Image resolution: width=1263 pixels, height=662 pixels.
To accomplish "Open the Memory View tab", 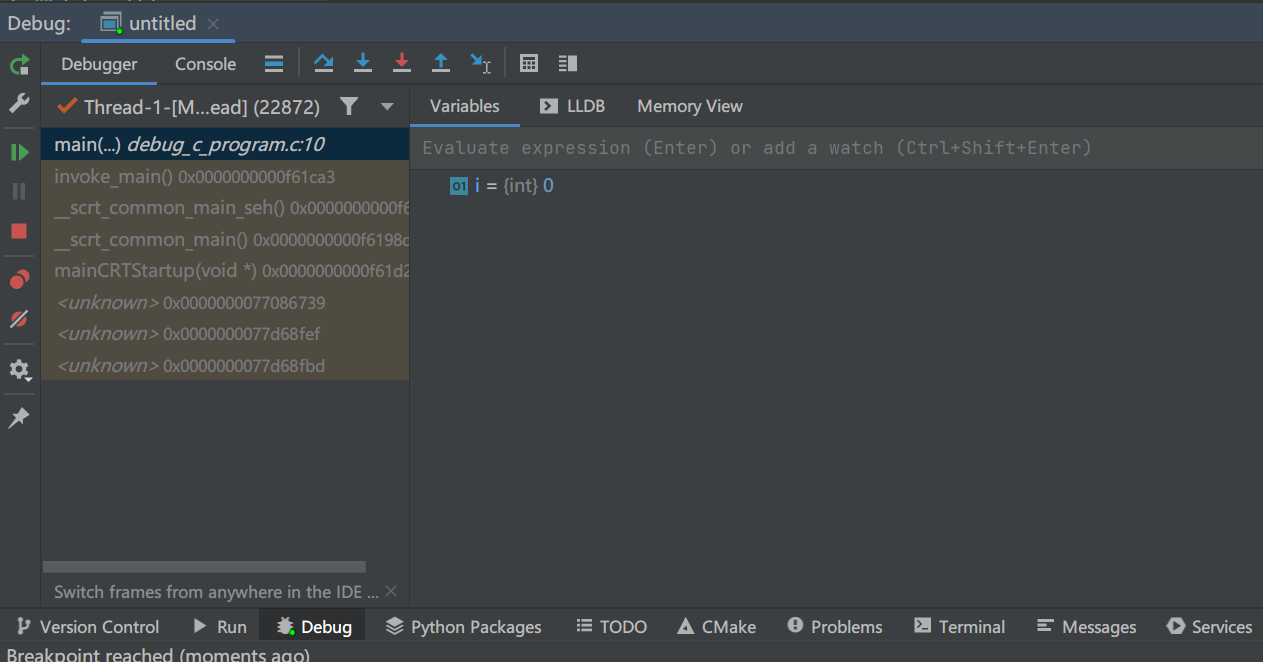I will [x=689, y=106].
